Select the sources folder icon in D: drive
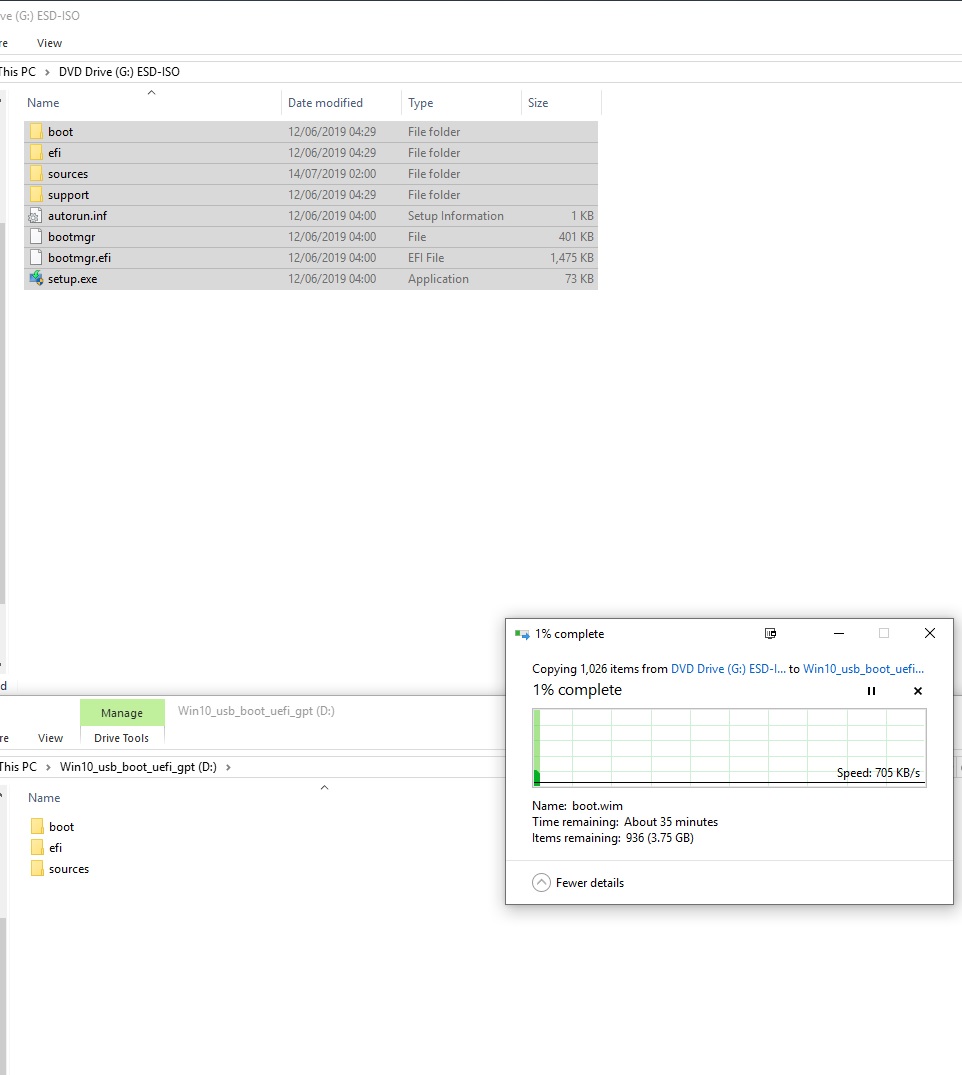The width and height of the screenshot is (962, 1075). (x=38, y=869)
